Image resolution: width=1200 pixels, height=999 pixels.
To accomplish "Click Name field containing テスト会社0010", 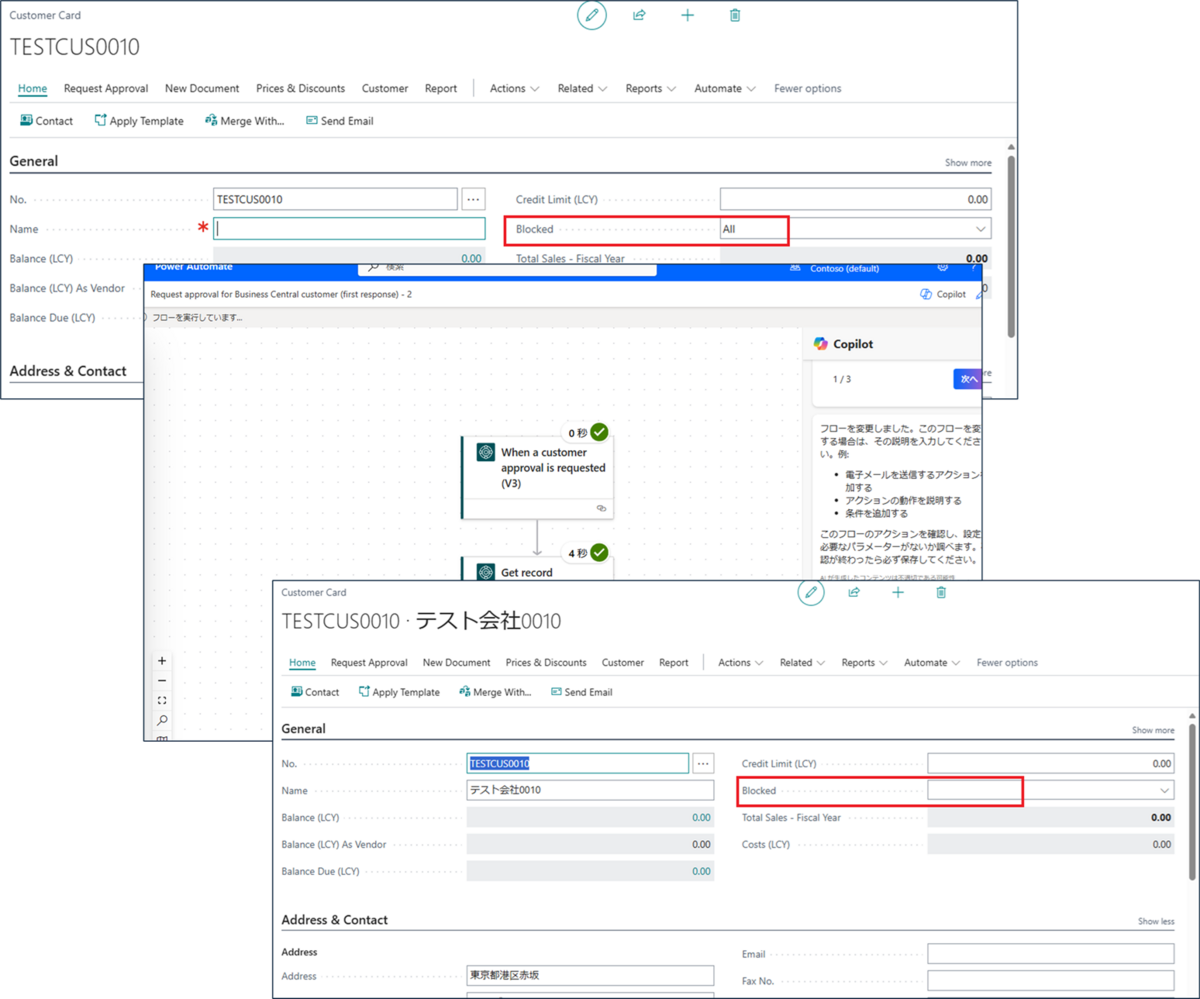I will click(x=591, y=790).
